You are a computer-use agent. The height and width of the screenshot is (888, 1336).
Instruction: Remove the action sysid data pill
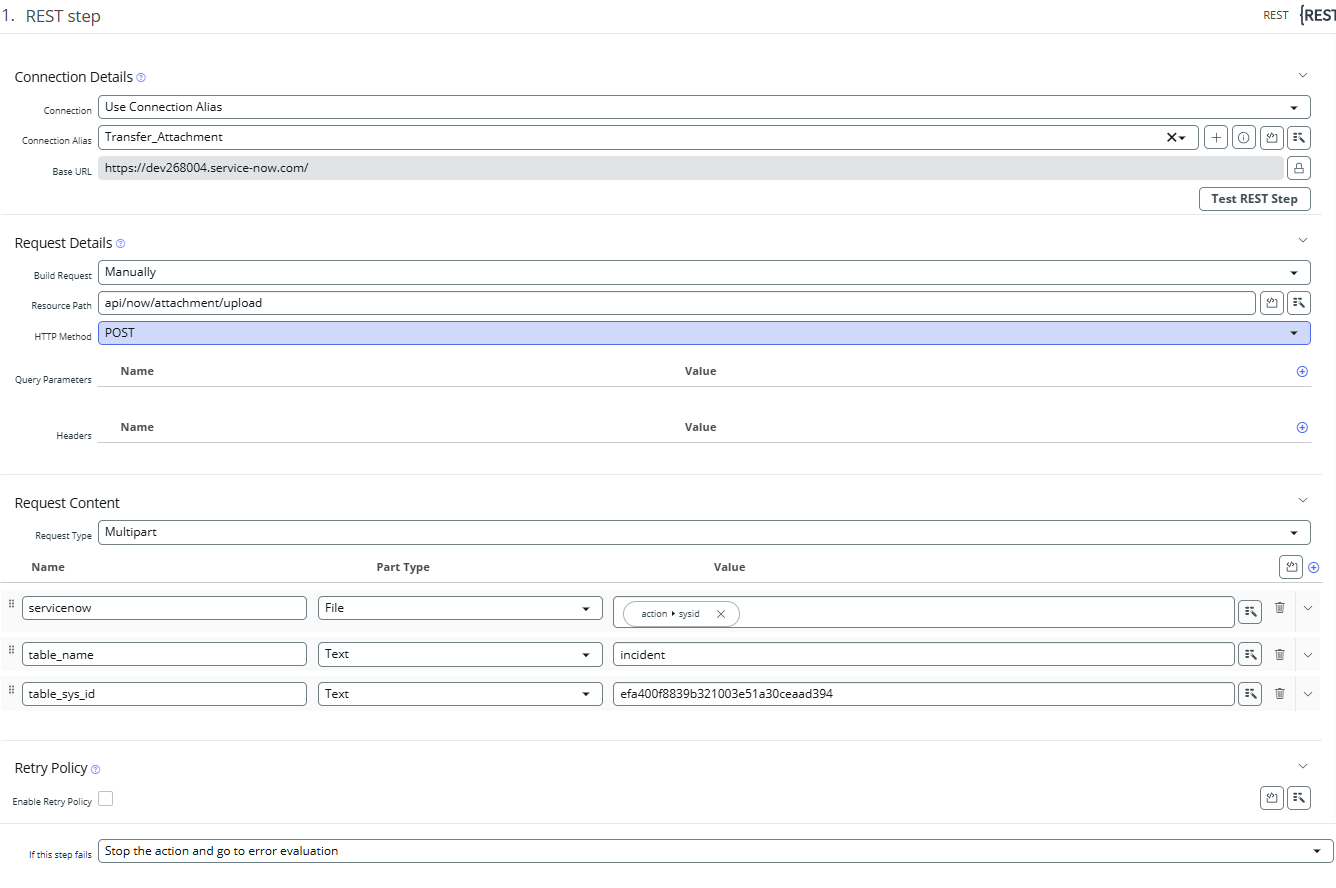721,614
